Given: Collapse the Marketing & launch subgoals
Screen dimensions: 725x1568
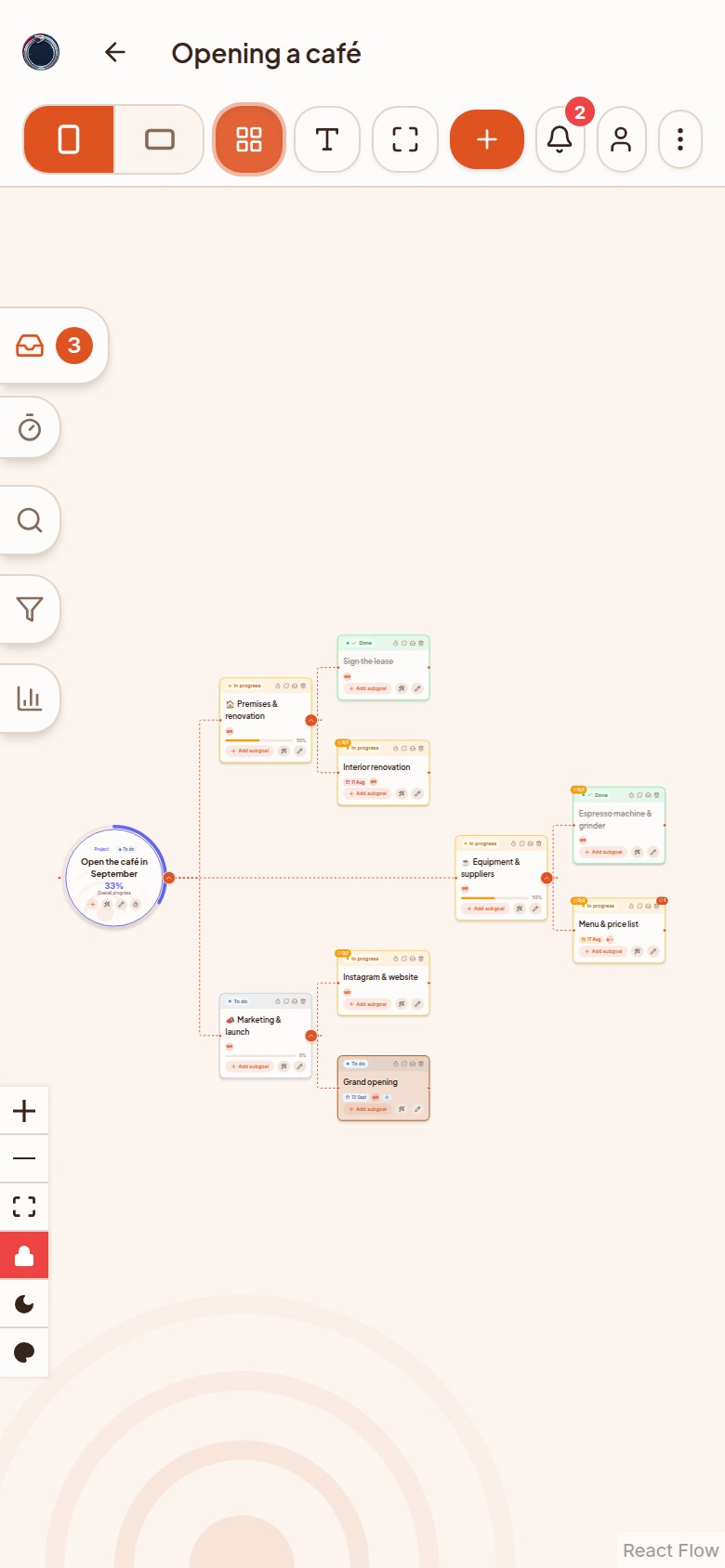Looking at the screenshot, I should click(x=311, y=1036).
